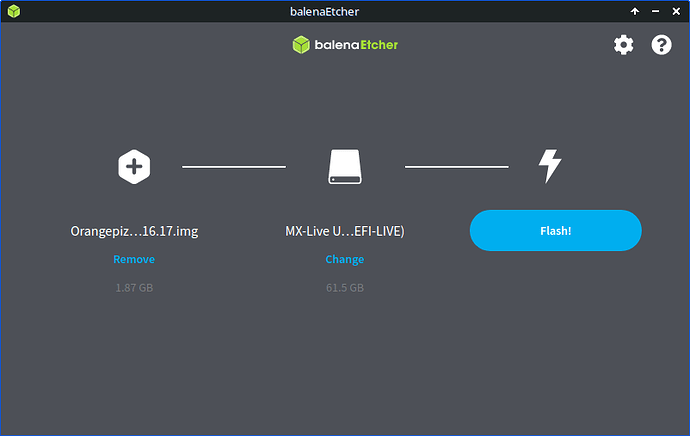Click the MX-Live U…EFI-LIVE) drive name
690x436 pixels.
point(345,231)
